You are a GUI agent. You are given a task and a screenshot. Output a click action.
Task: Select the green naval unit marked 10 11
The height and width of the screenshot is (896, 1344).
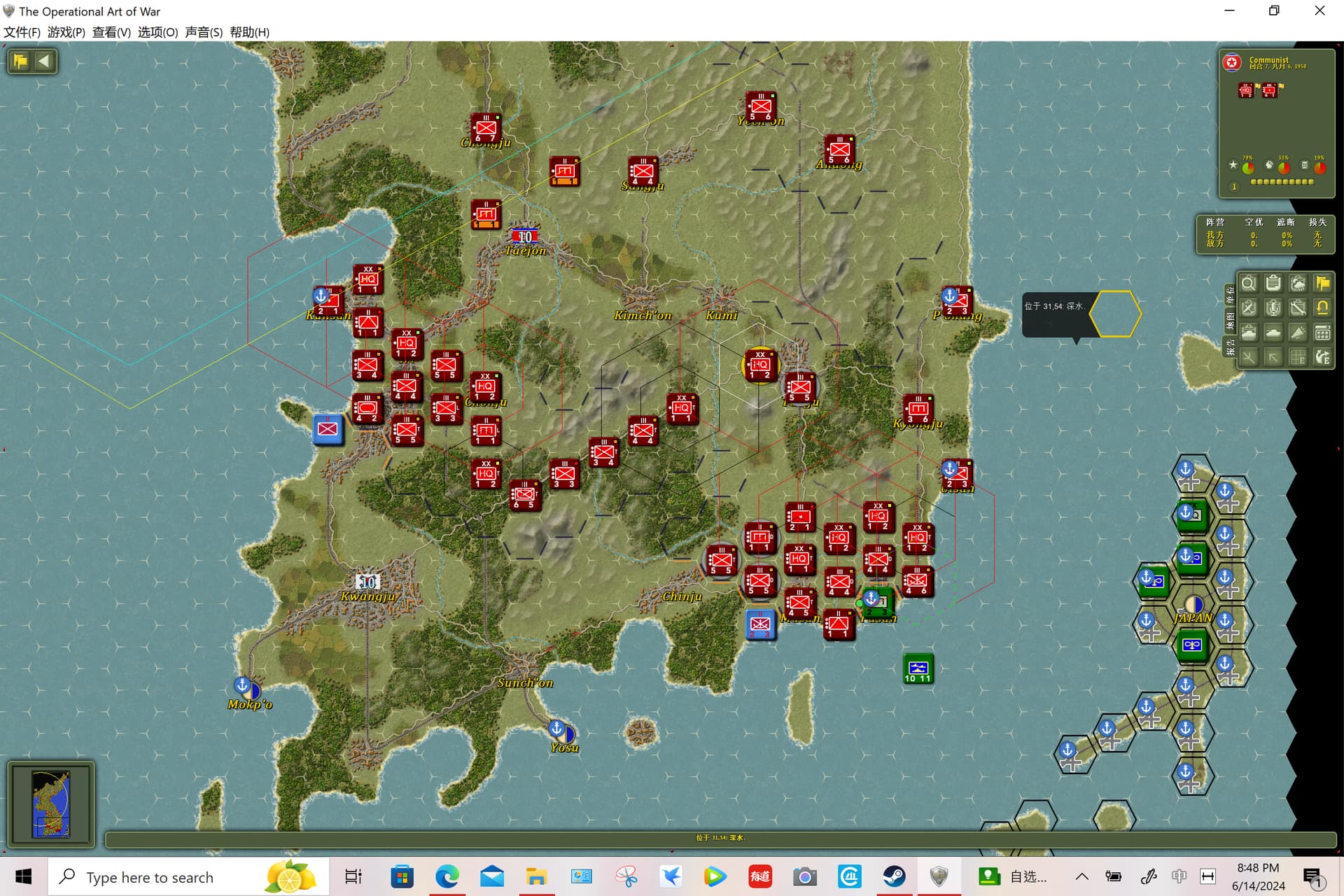(918, 668)
